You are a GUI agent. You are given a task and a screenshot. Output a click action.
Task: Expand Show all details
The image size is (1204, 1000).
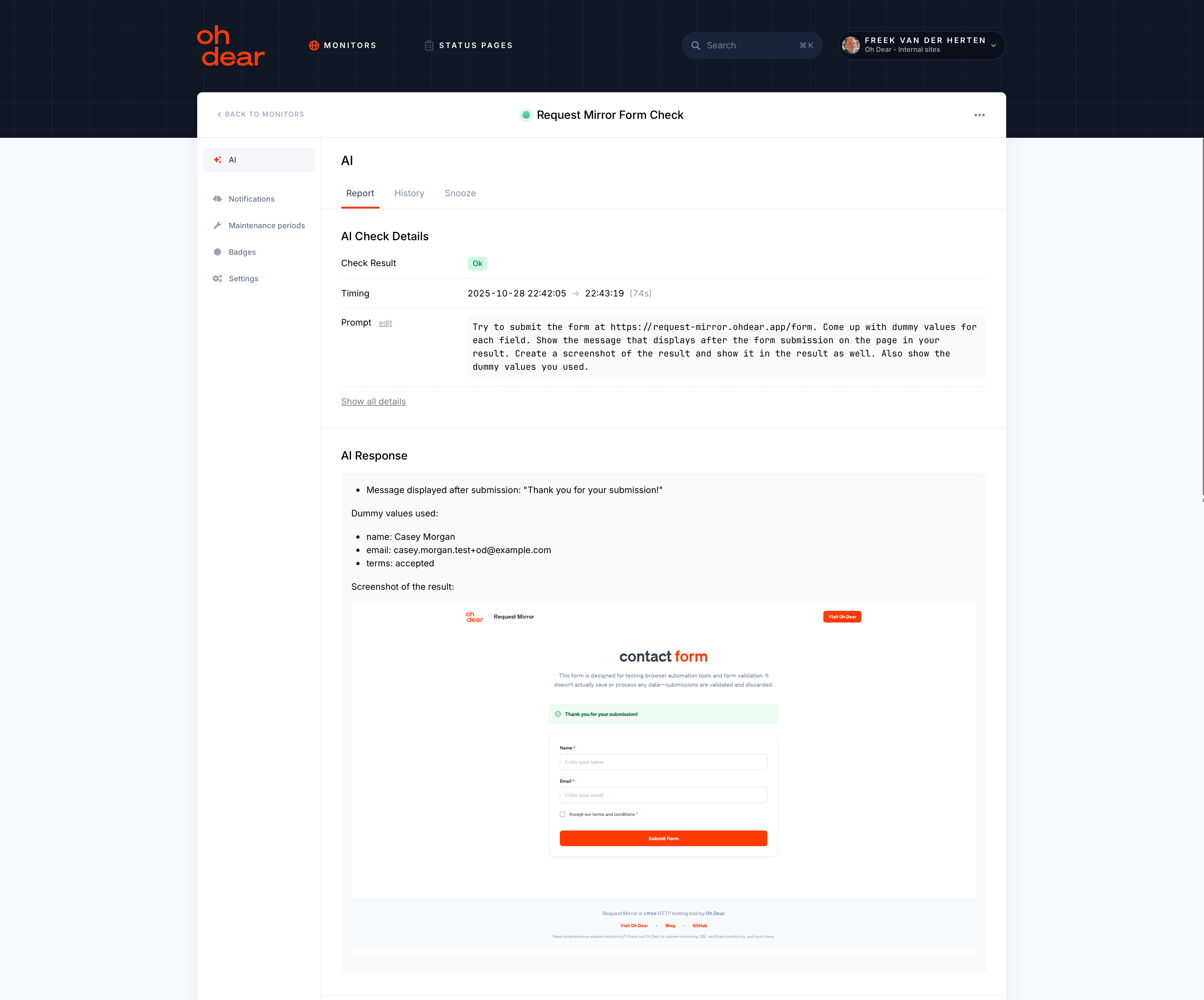tap(373, 401)
